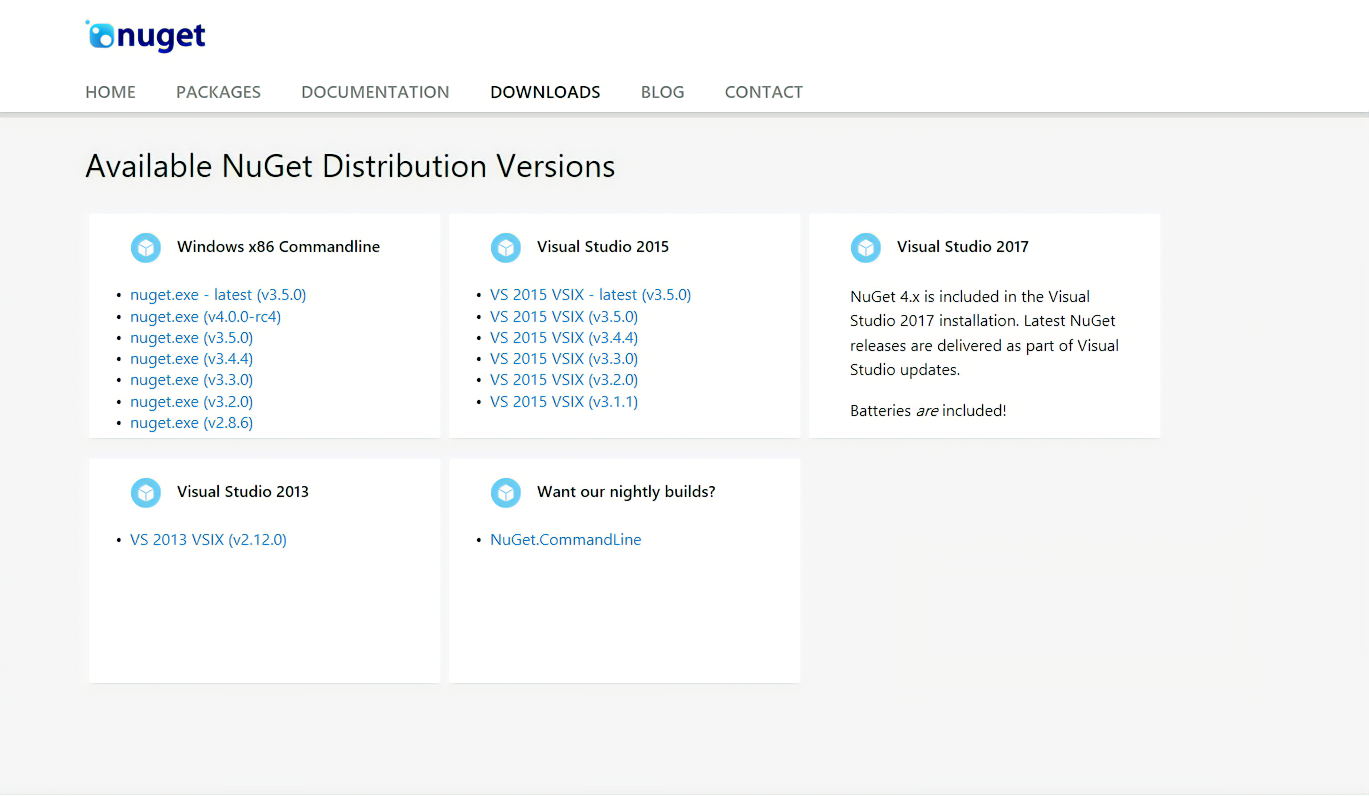
Task: Download VS 2015 VSIX (v3.4.4)
Action: click(x=564, y=338)
